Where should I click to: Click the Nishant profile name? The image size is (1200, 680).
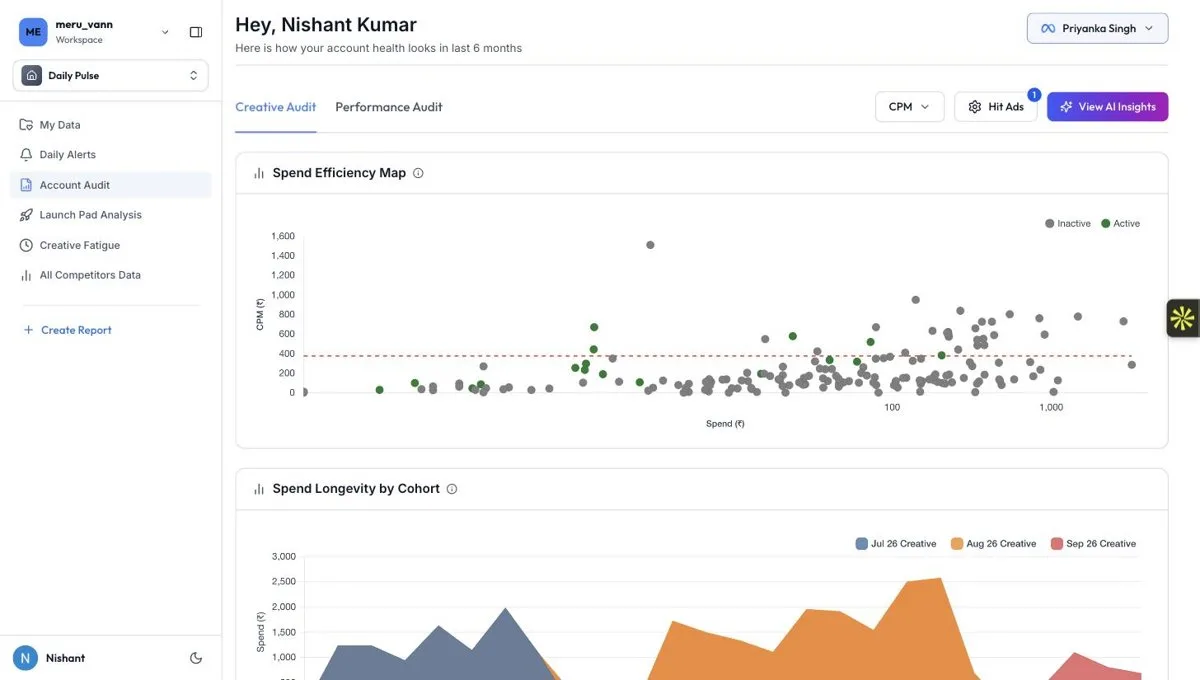coord(65,658)
